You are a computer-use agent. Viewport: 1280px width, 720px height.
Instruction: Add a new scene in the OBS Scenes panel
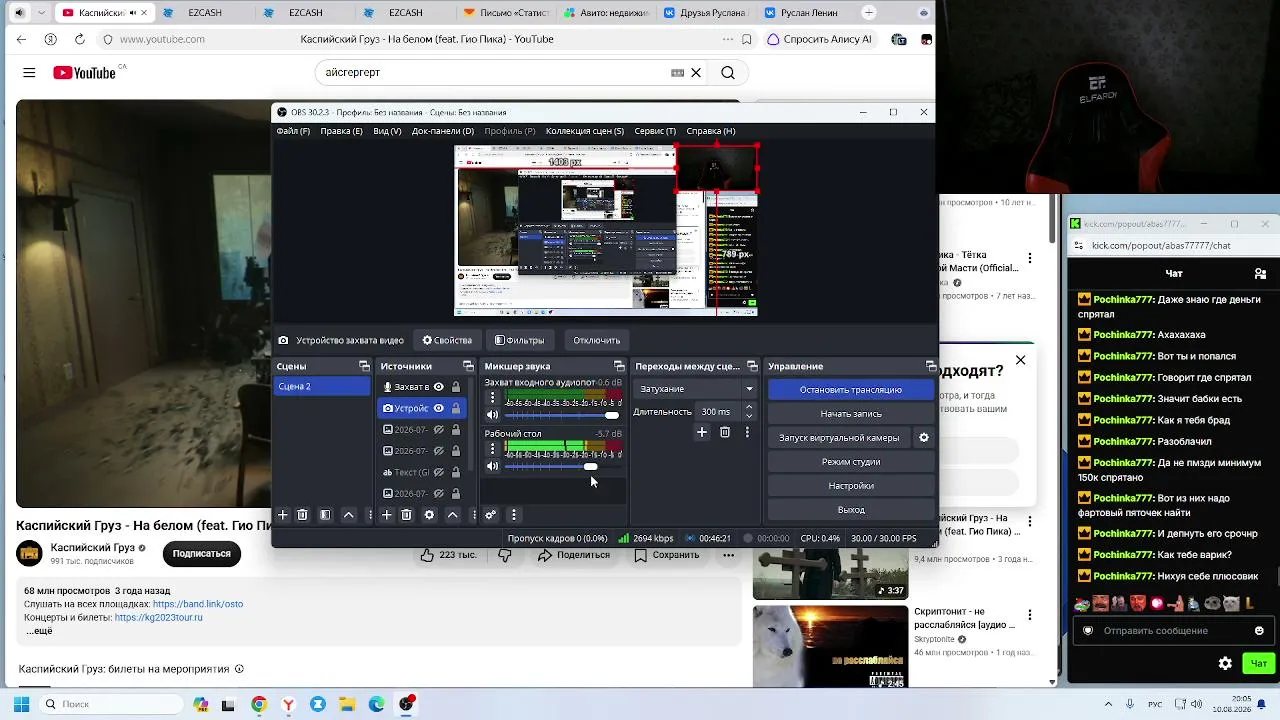283,515
